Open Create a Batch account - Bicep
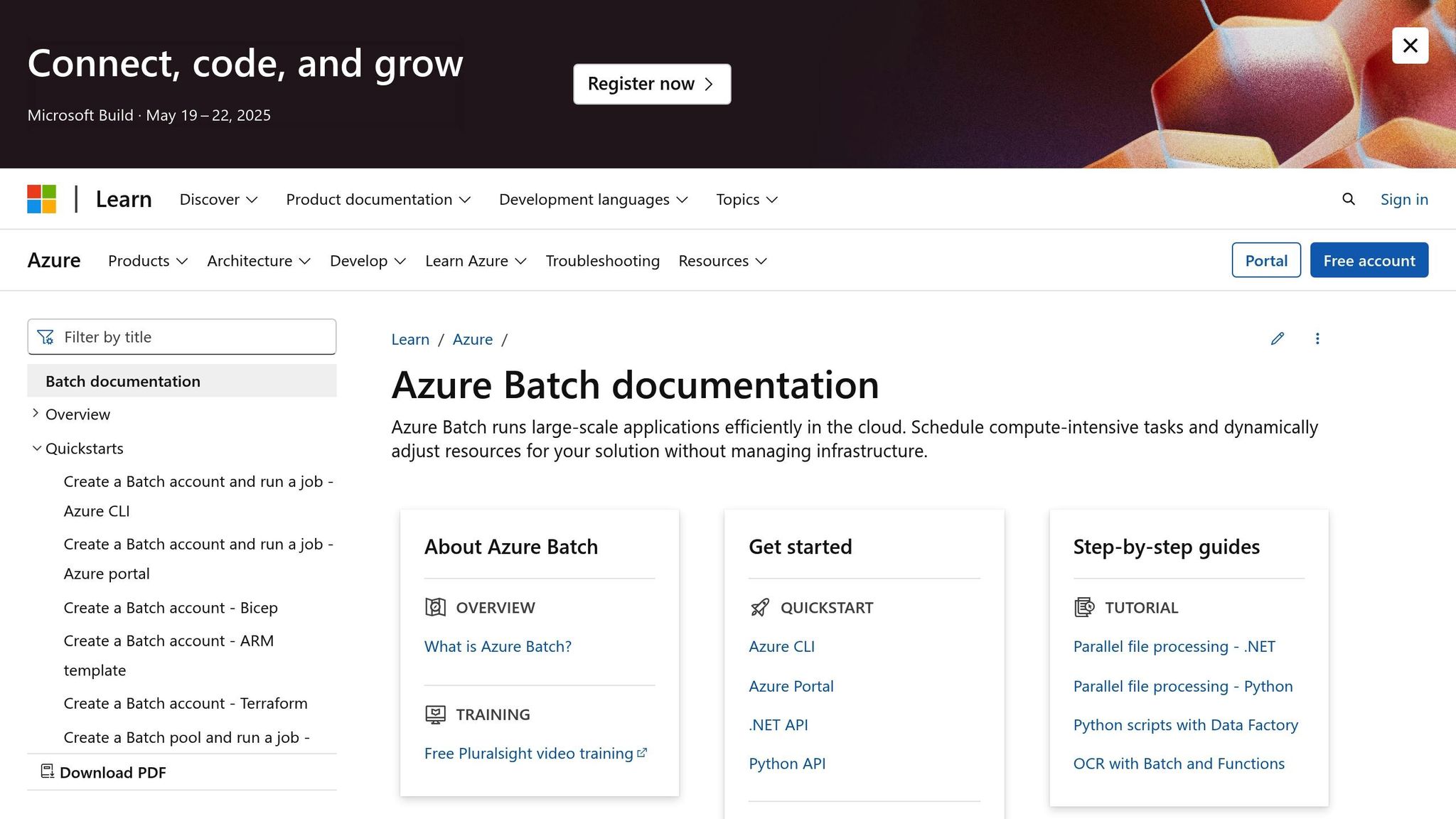1456x819 pixels. [x=171, y=608]
